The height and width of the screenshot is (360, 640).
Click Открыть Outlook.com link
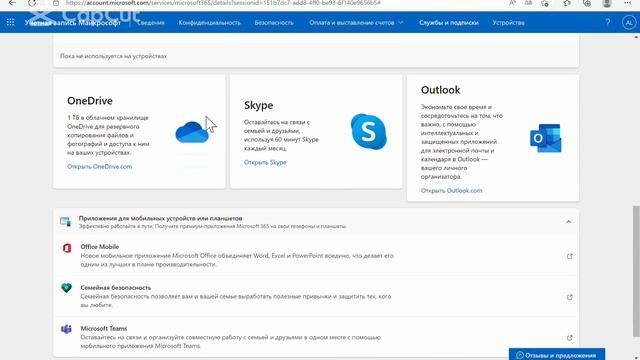pyautogui.click(x=451, y=190)
